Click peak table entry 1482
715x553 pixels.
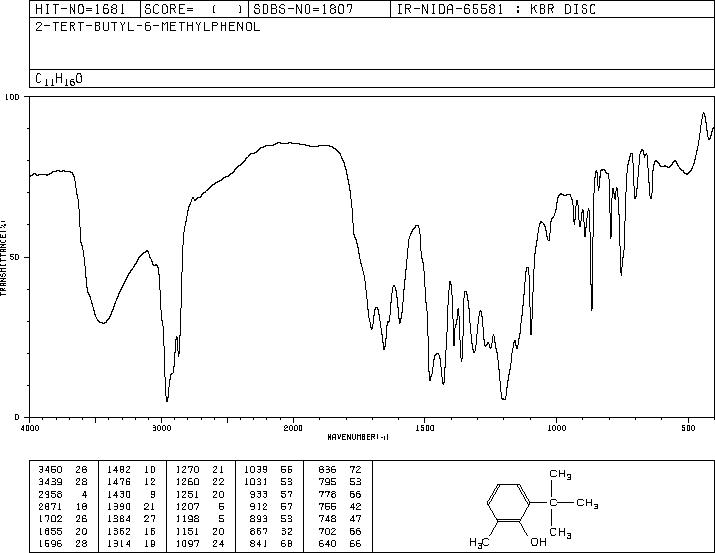[119, 470]
